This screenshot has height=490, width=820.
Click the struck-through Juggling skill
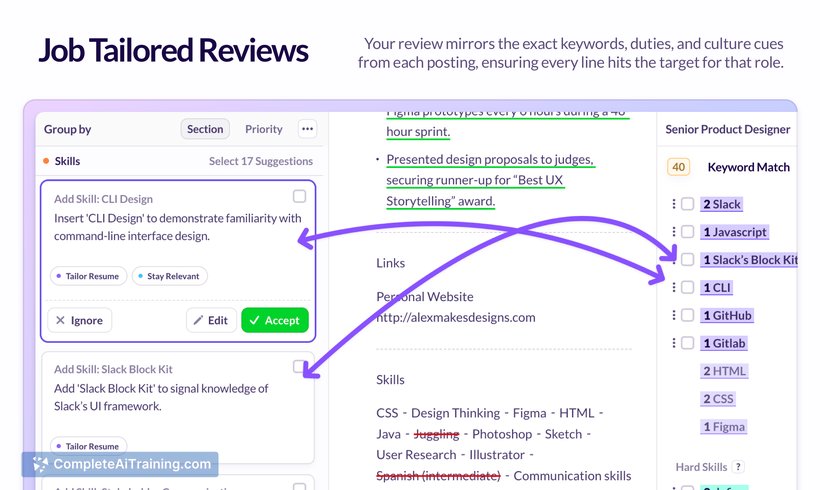pyautogui.click(x=436, y=434)
